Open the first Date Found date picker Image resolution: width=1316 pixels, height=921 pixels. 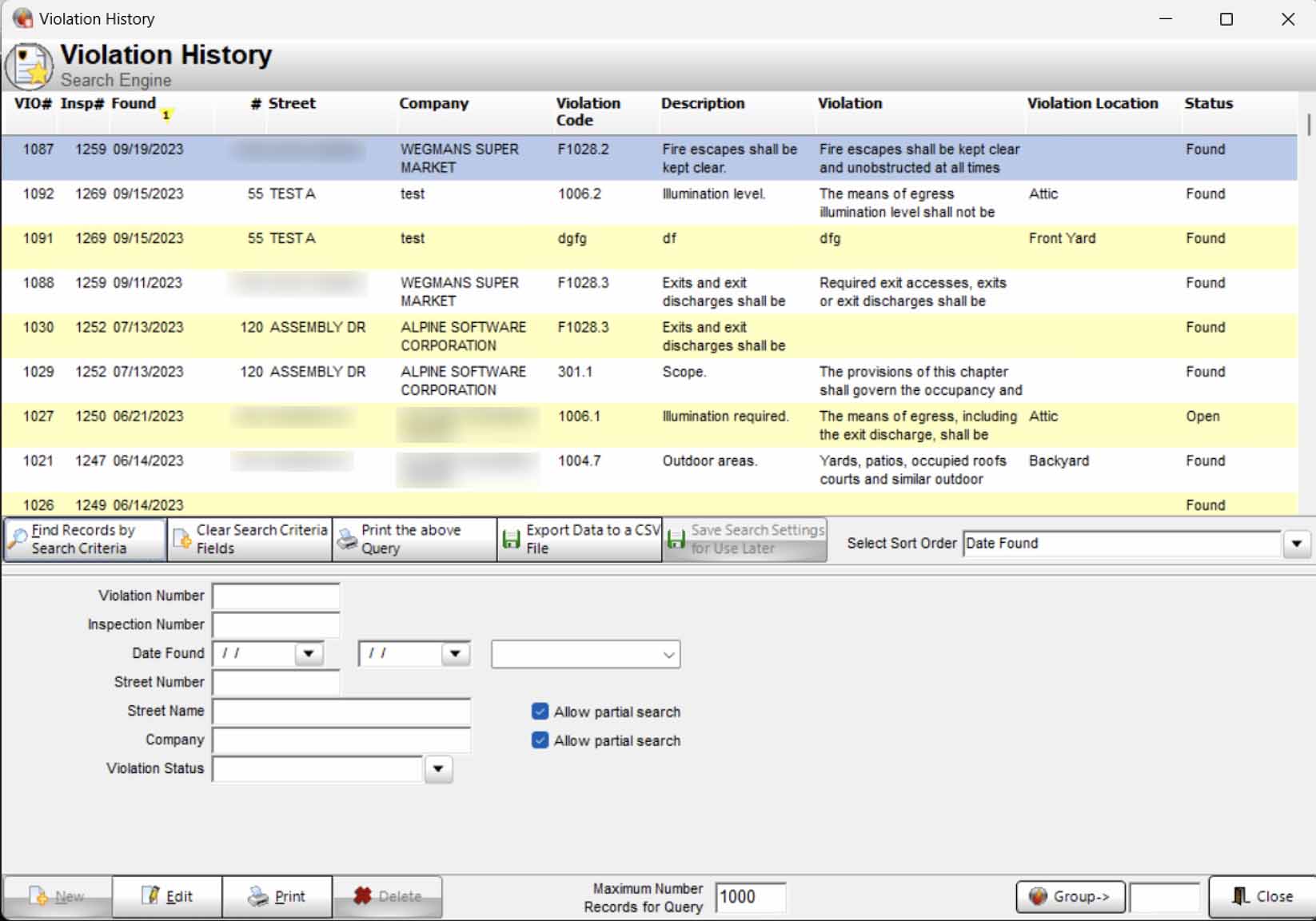(309, 653)
